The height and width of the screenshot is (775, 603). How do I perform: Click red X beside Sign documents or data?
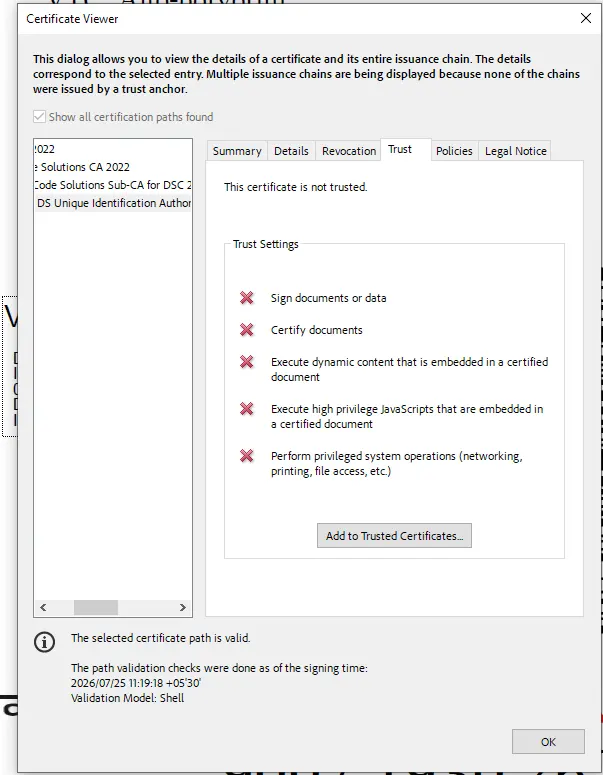tap(247, 298)
